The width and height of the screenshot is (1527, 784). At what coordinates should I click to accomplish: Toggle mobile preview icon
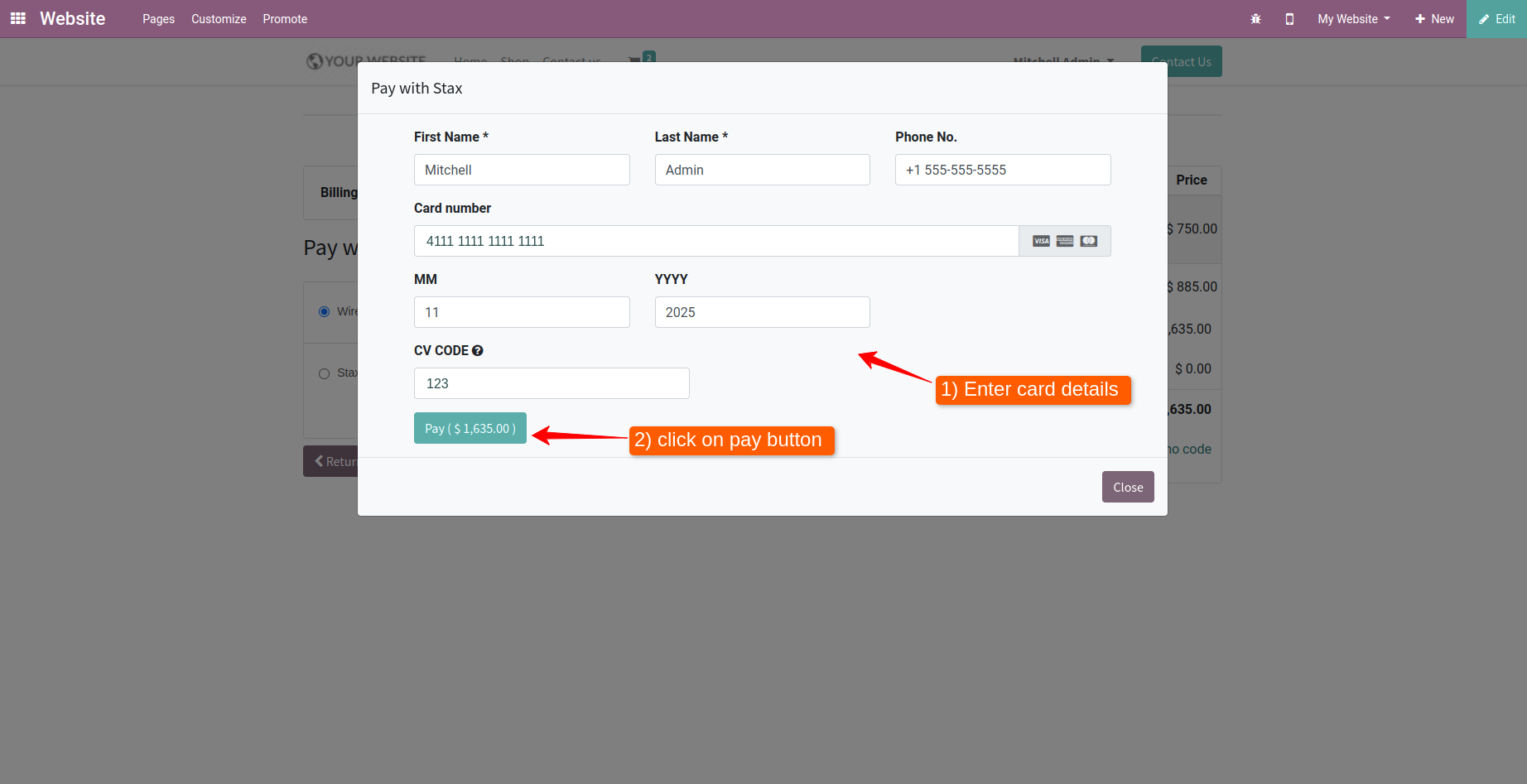[1289, 18]
